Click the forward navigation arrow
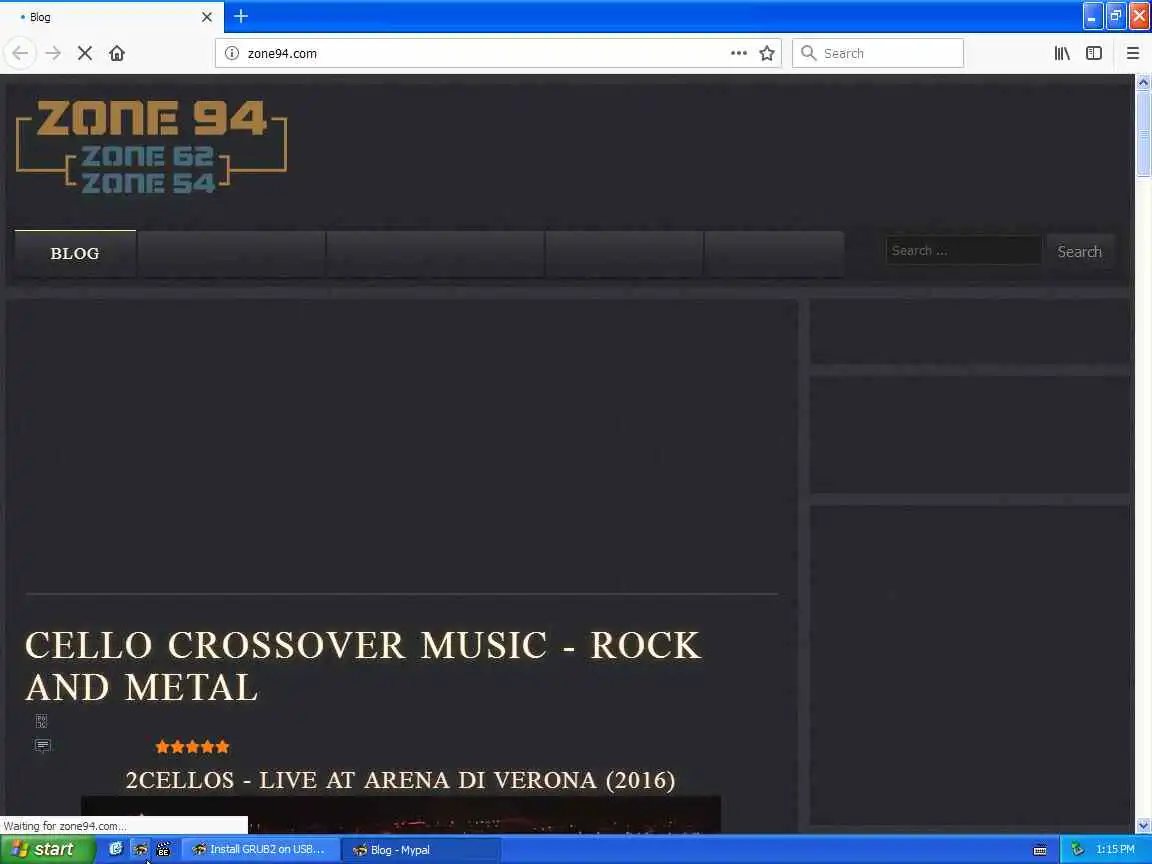 pyautogui.click(x=53, y=53)
